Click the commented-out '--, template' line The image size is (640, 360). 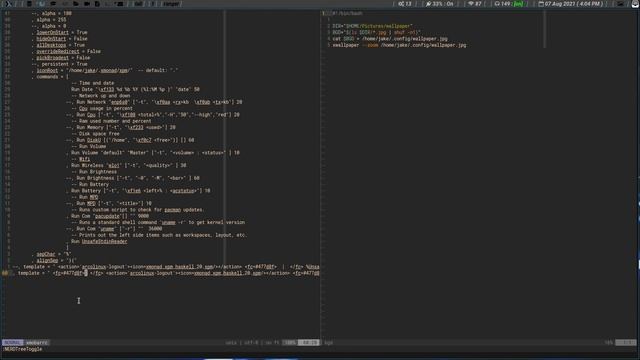[166, 267]
